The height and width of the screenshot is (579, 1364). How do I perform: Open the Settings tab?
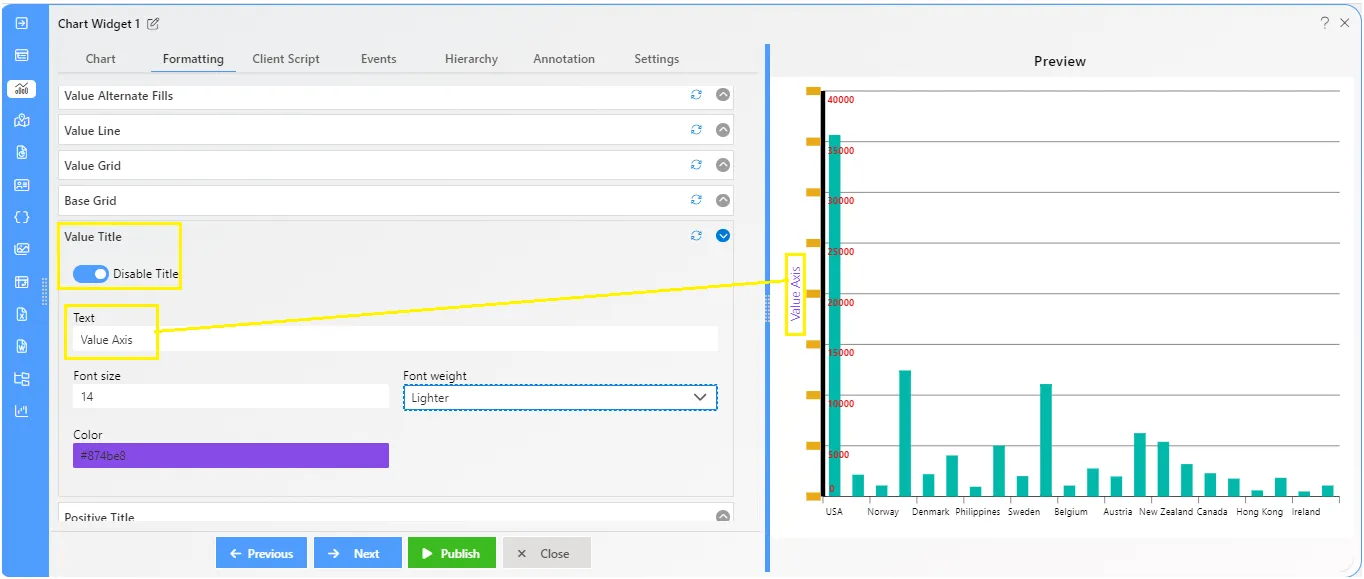coord(657,59)
